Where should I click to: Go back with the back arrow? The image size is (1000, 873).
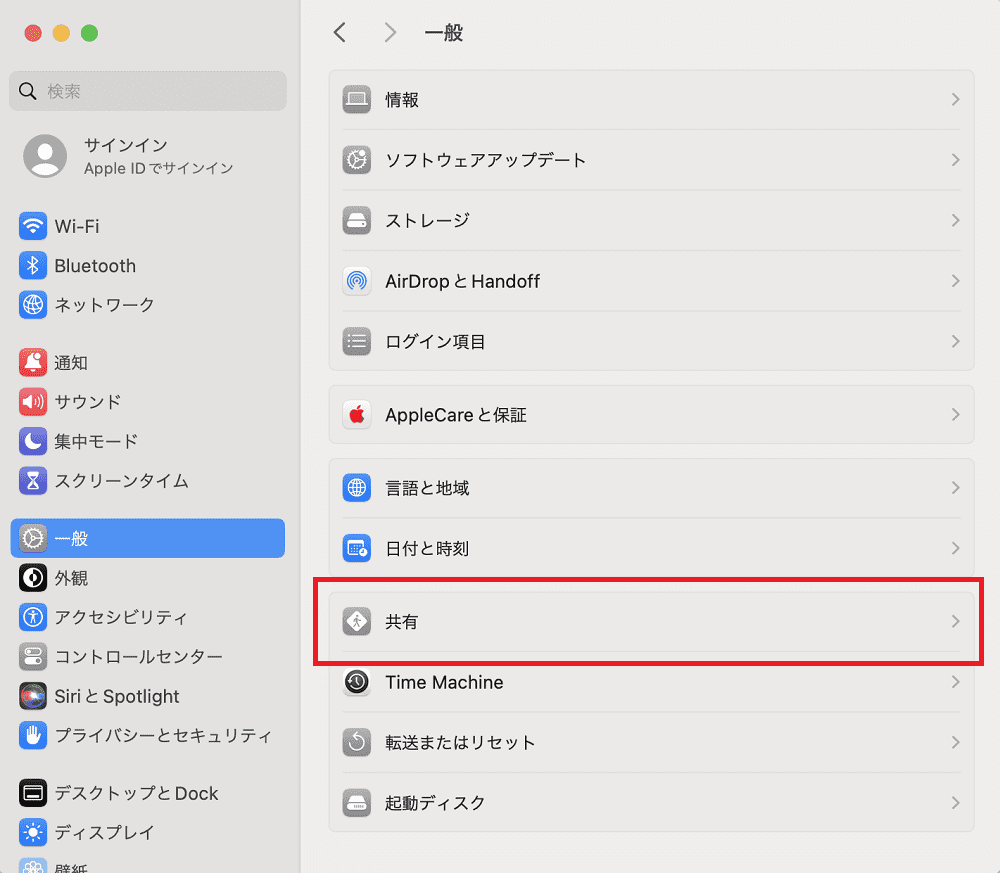[x=340, y=33]
